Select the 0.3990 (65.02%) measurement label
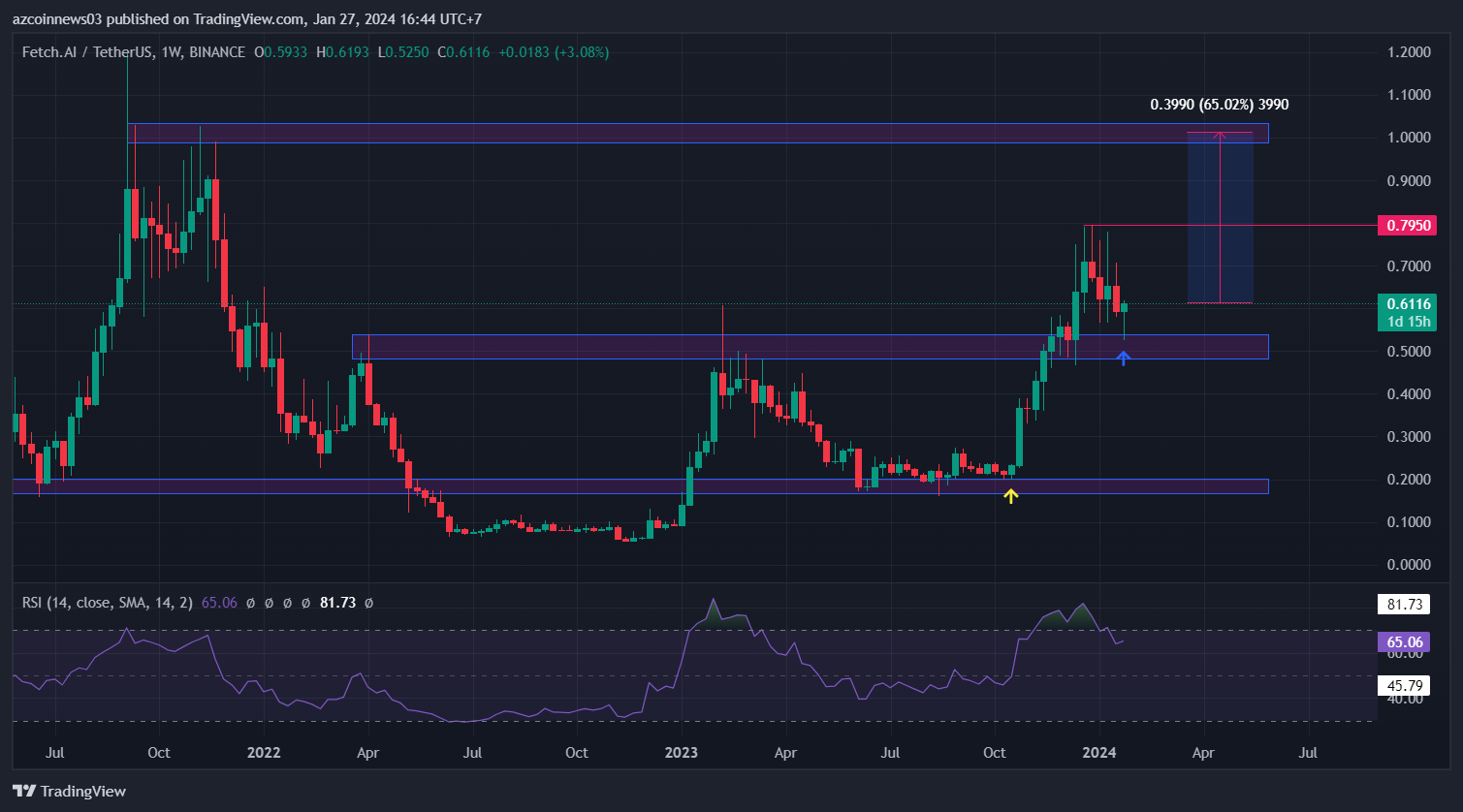The image size is (1463, 812). click(1219, 105)
